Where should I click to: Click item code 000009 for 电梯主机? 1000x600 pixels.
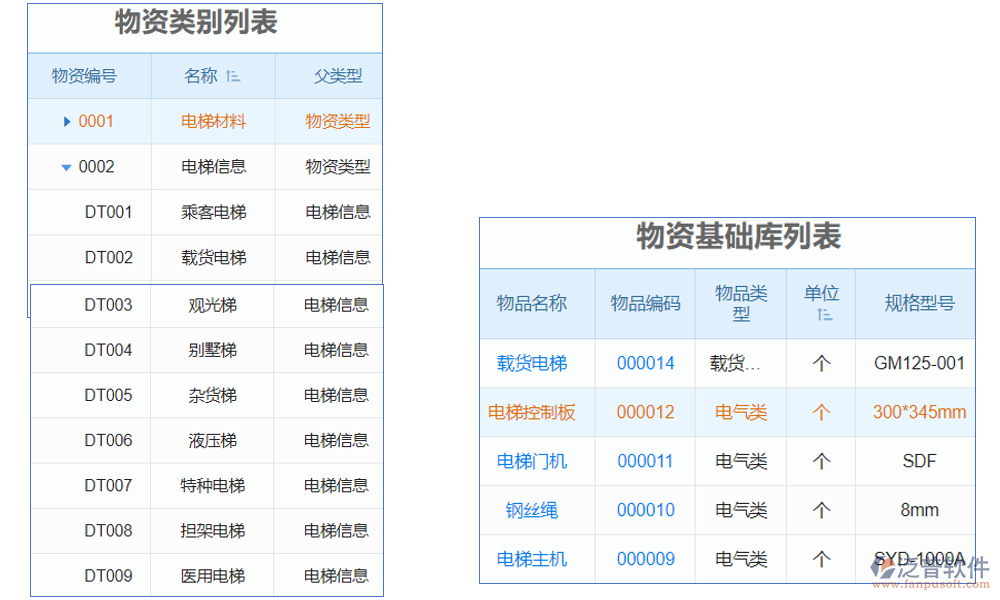pyautogui.click(x=645, y=559)
